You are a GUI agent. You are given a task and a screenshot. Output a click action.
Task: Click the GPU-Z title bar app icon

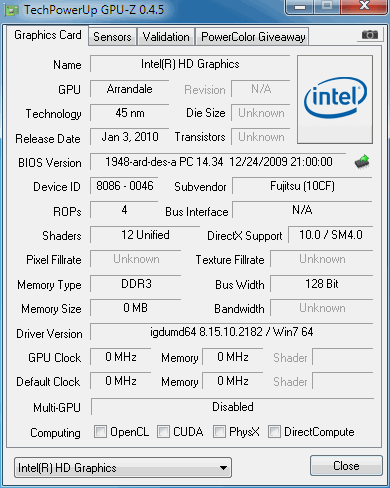point(11,10)
